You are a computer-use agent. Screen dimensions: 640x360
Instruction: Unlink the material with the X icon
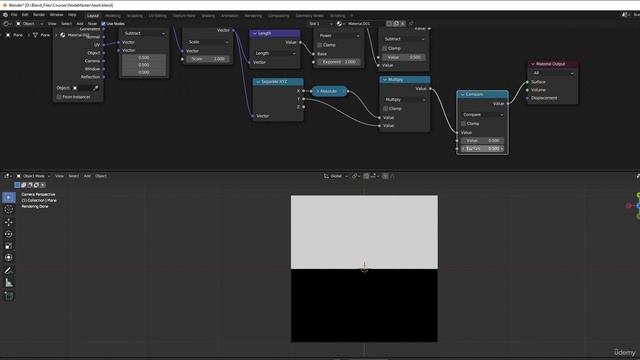(x=402, y=24)
